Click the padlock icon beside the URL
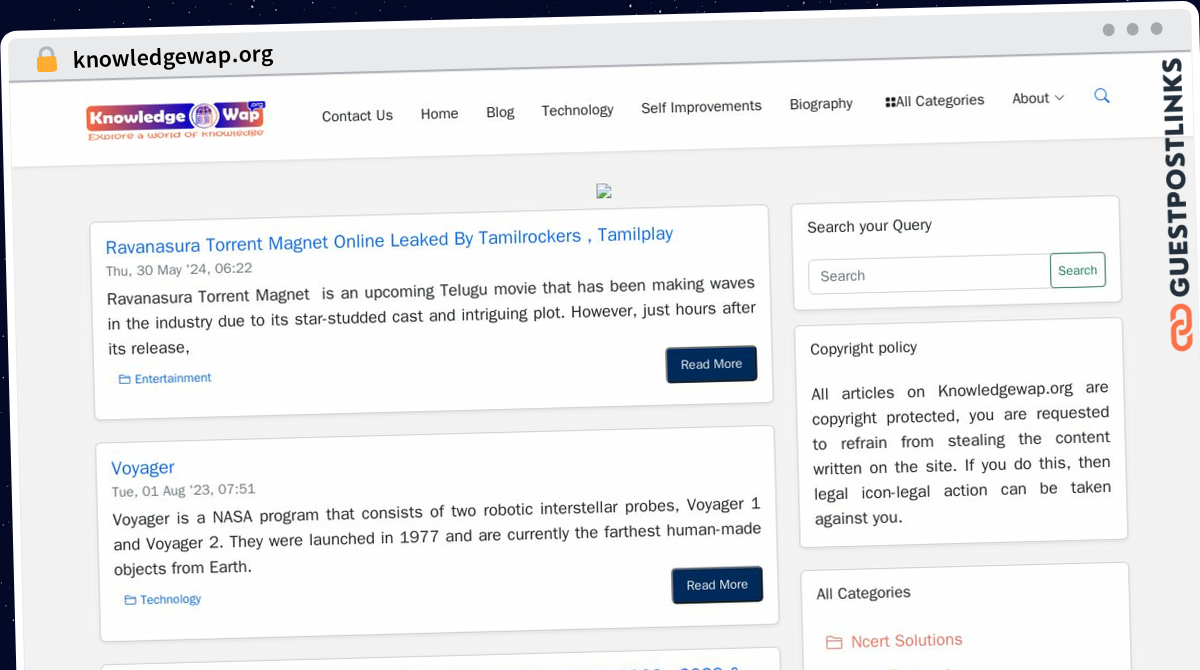Image resolution: width=1200 pixels, height=670 pixels. click(46, 59)
